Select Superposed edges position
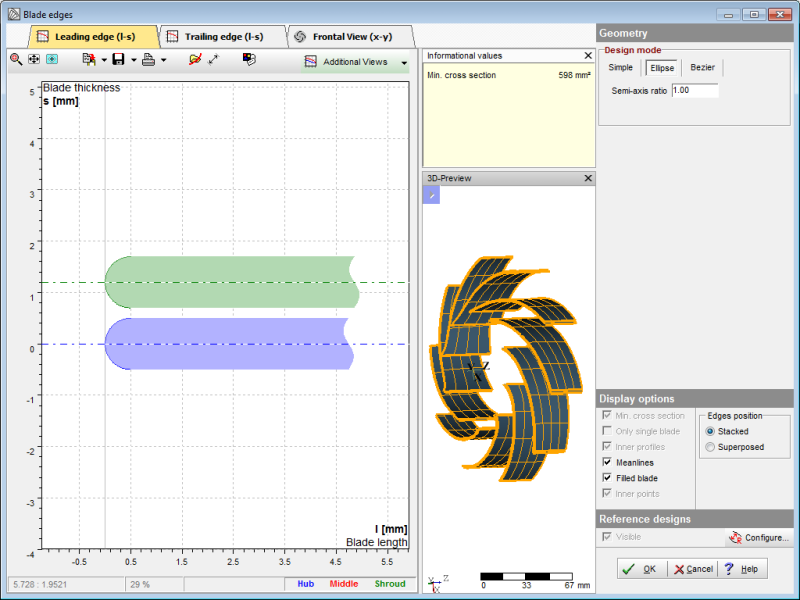The height and width of the screenshot is (600, 800). [710, 447]
